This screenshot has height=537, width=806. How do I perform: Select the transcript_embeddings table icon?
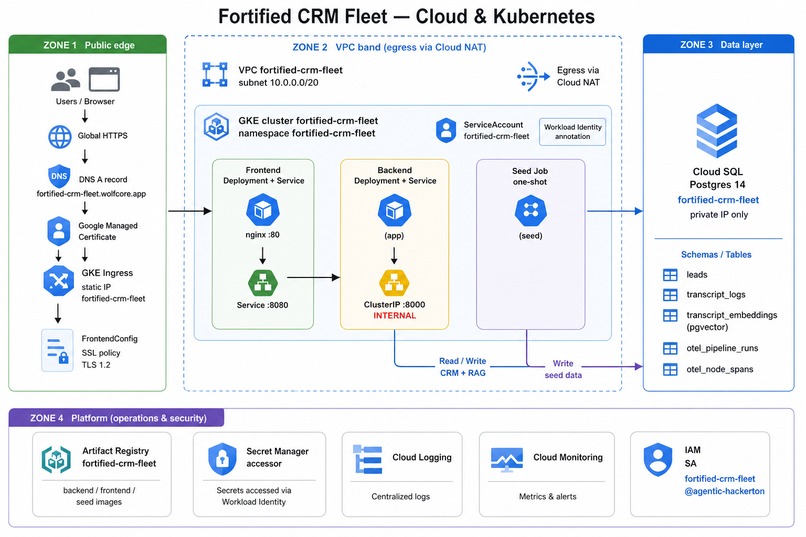pos(670,316)
